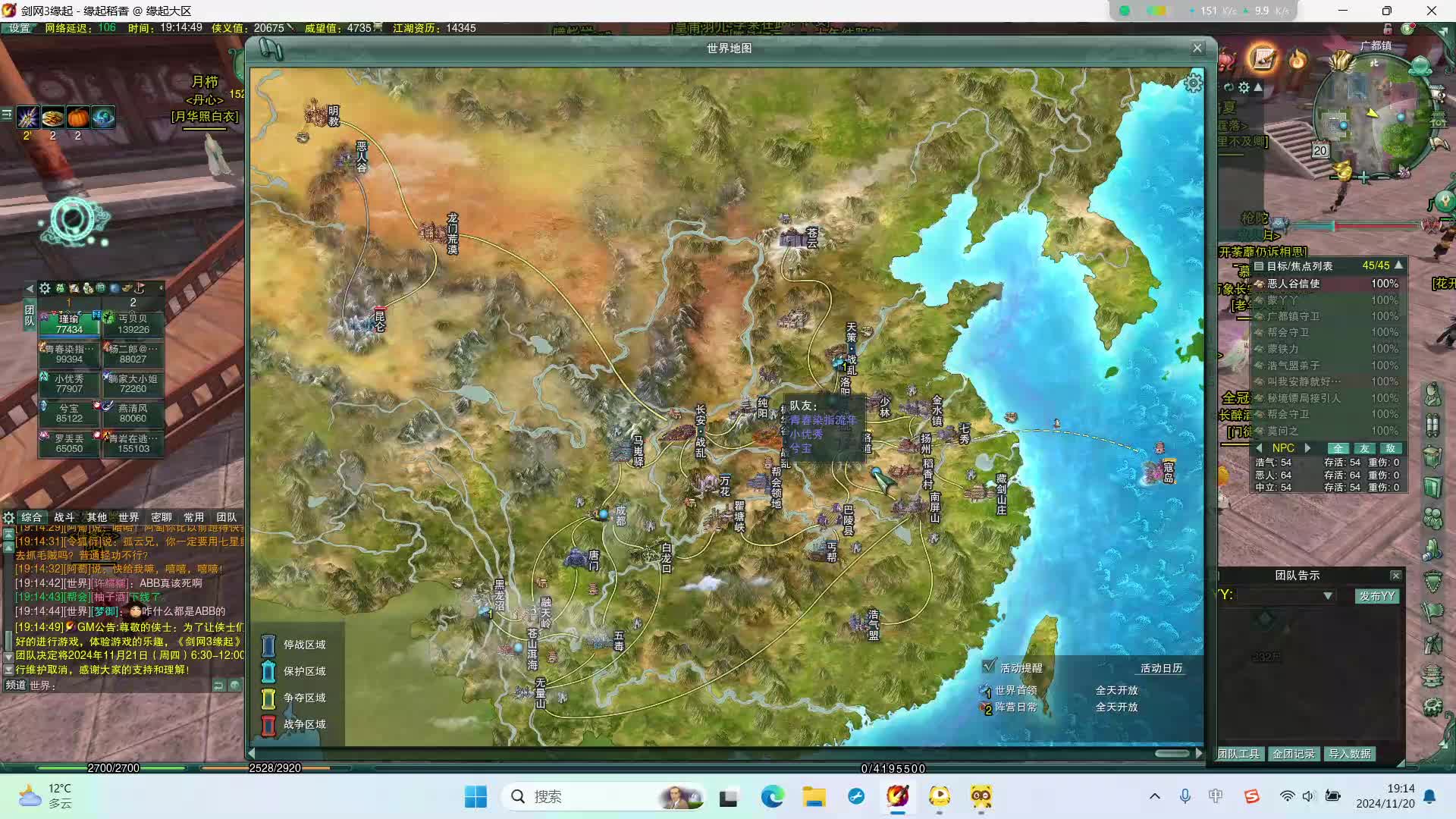
Task: Toggle the 活动提醒 checkbox
Action: [989, 667]
